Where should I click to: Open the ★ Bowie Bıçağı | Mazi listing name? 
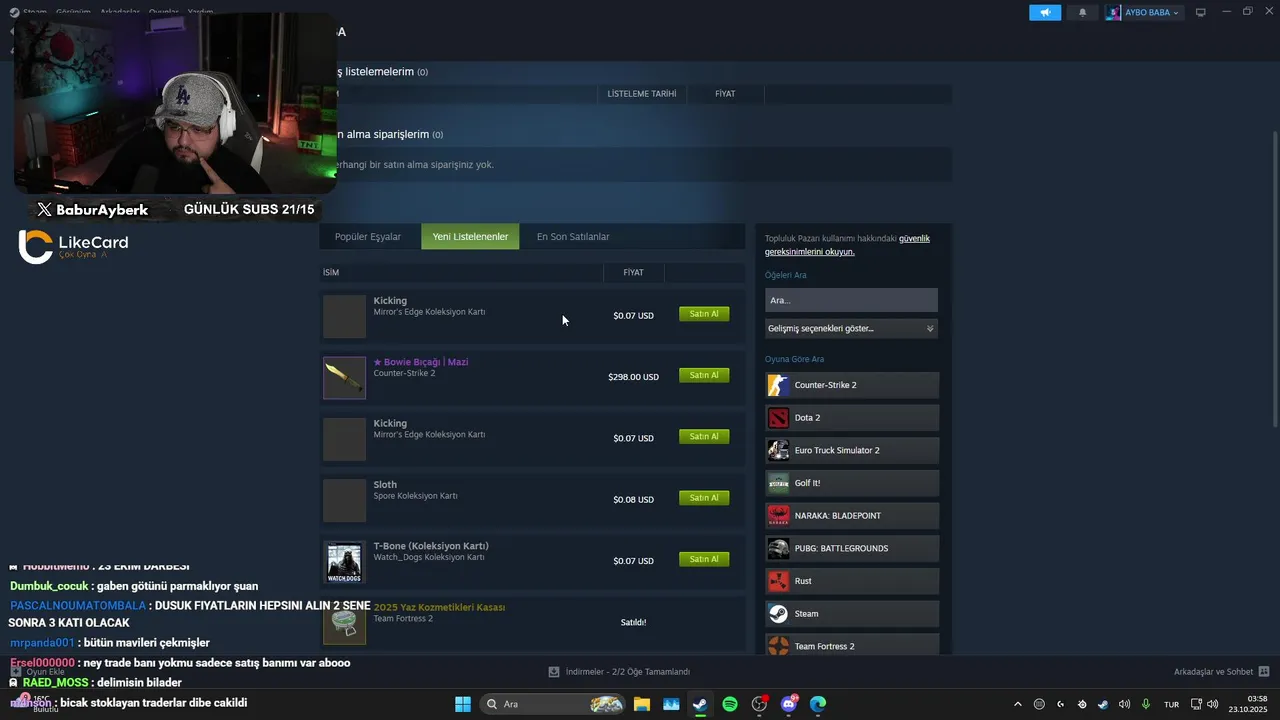(x=420, y=362)
